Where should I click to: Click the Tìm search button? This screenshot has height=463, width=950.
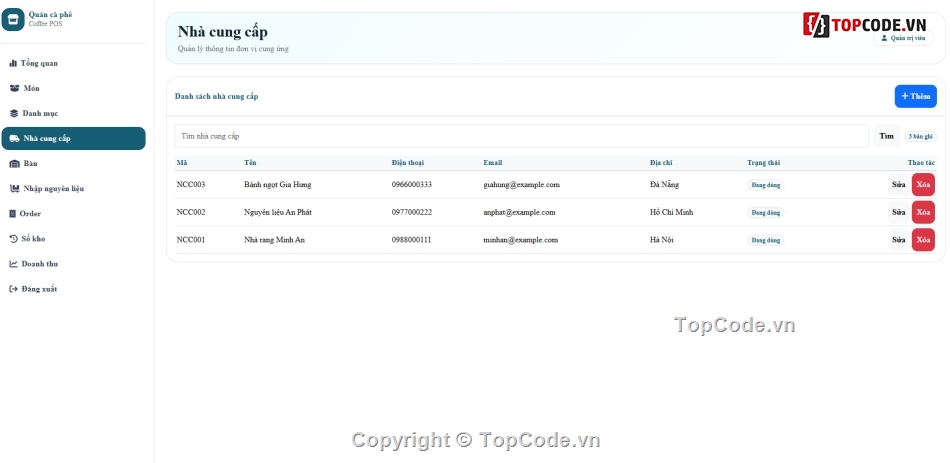pyautogui.click(x=886, y=136)
